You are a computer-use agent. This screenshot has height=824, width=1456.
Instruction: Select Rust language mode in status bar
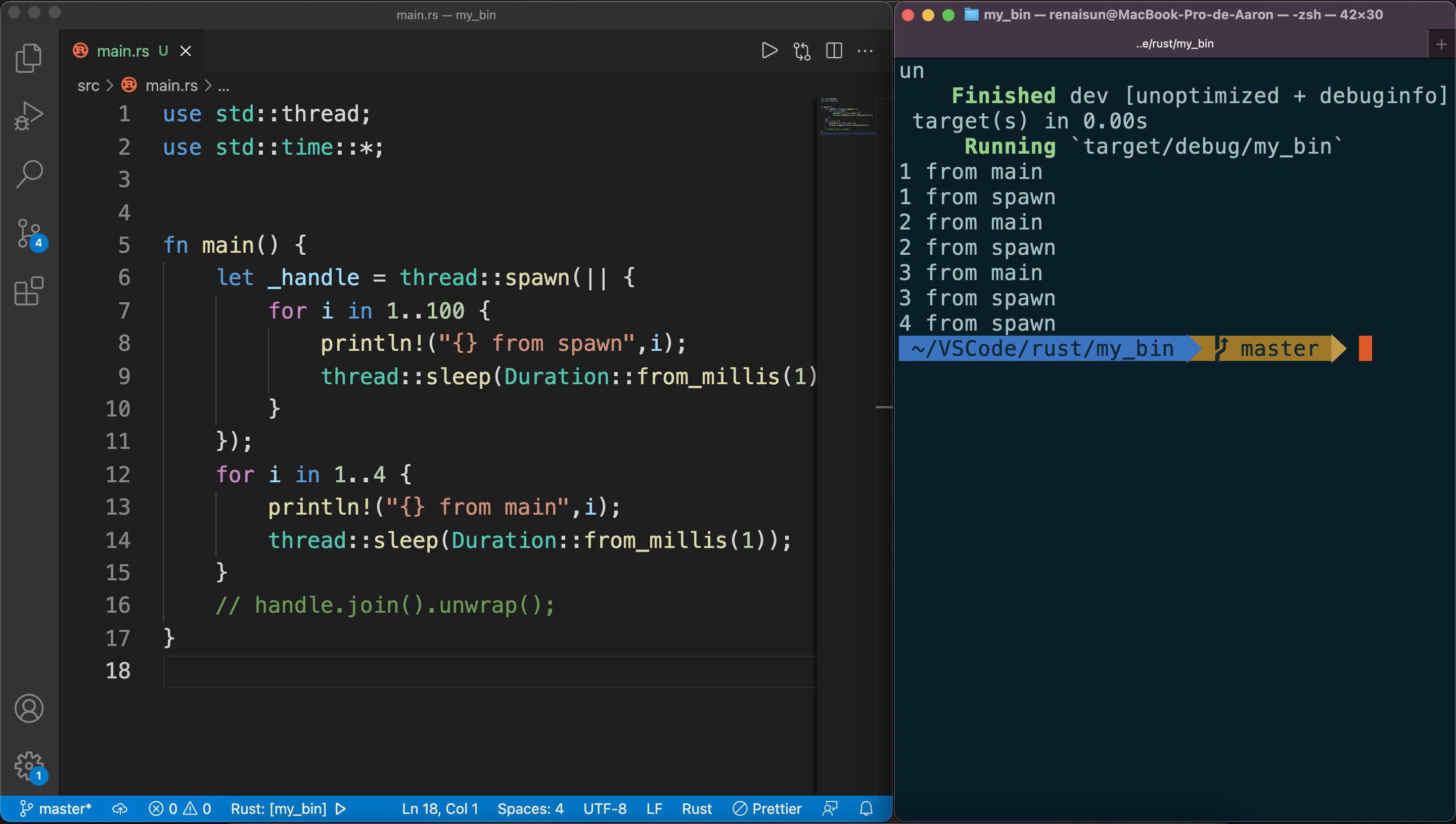[696, 809]
